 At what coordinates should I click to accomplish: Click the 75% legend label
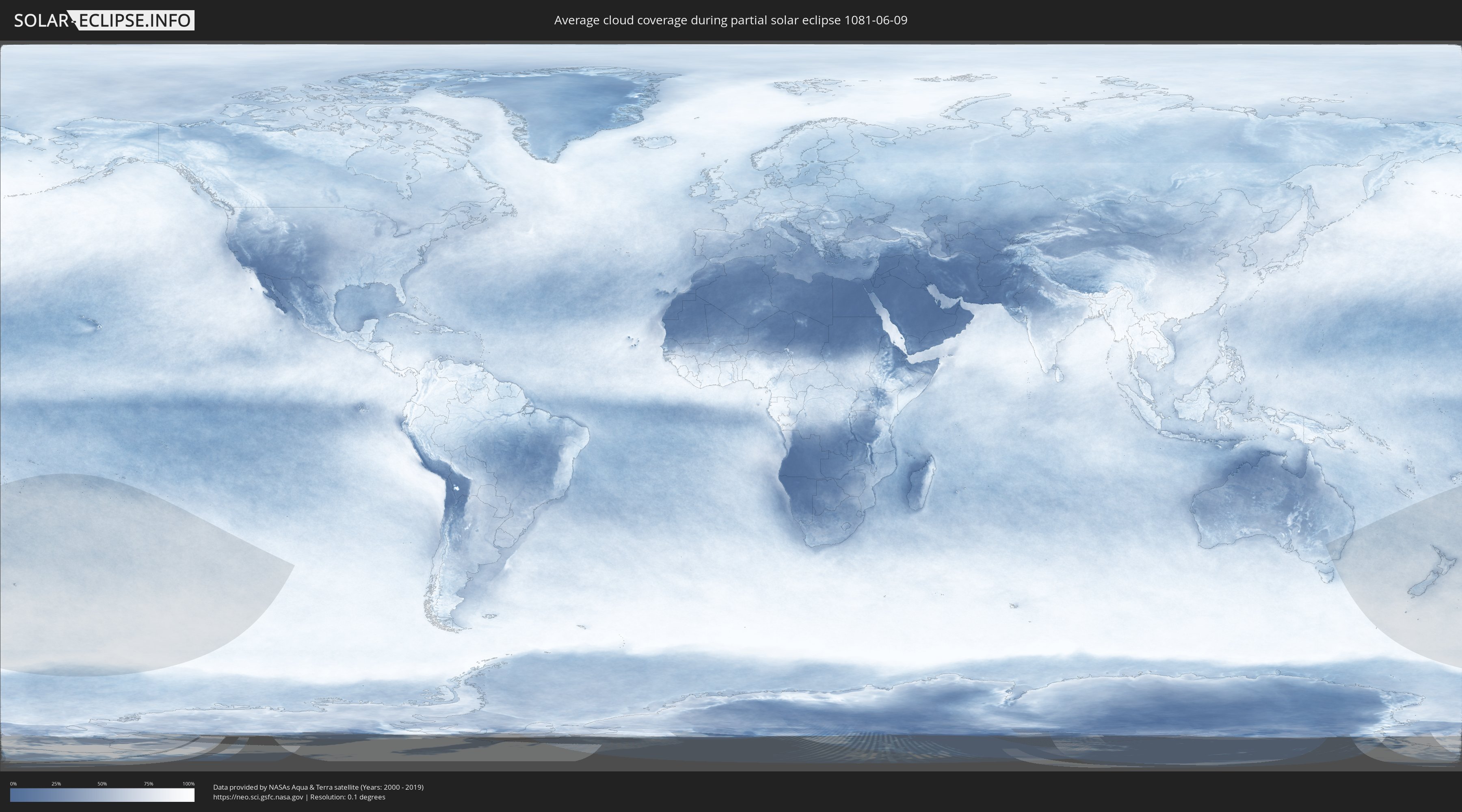click(x=148, y=784)
